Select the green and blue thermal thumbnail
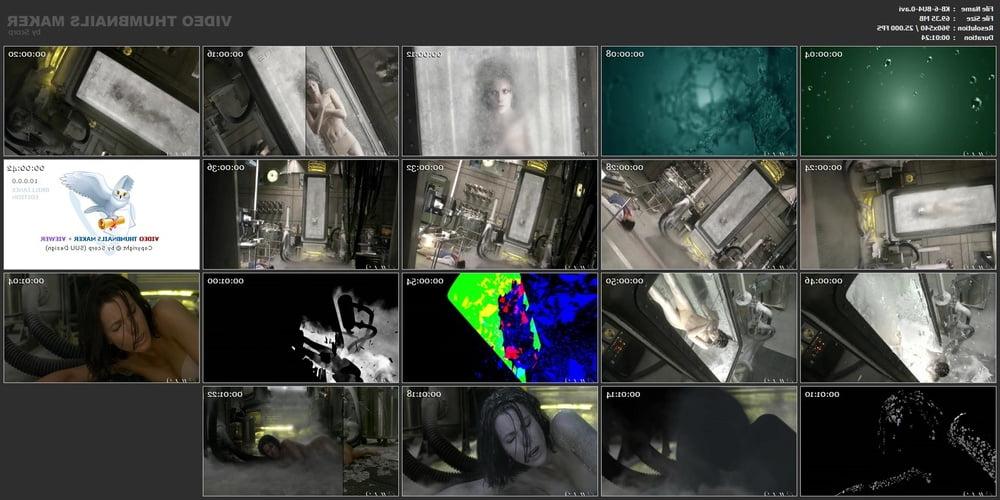Screen dimensions: 1000x500 (x=499, y=328)
